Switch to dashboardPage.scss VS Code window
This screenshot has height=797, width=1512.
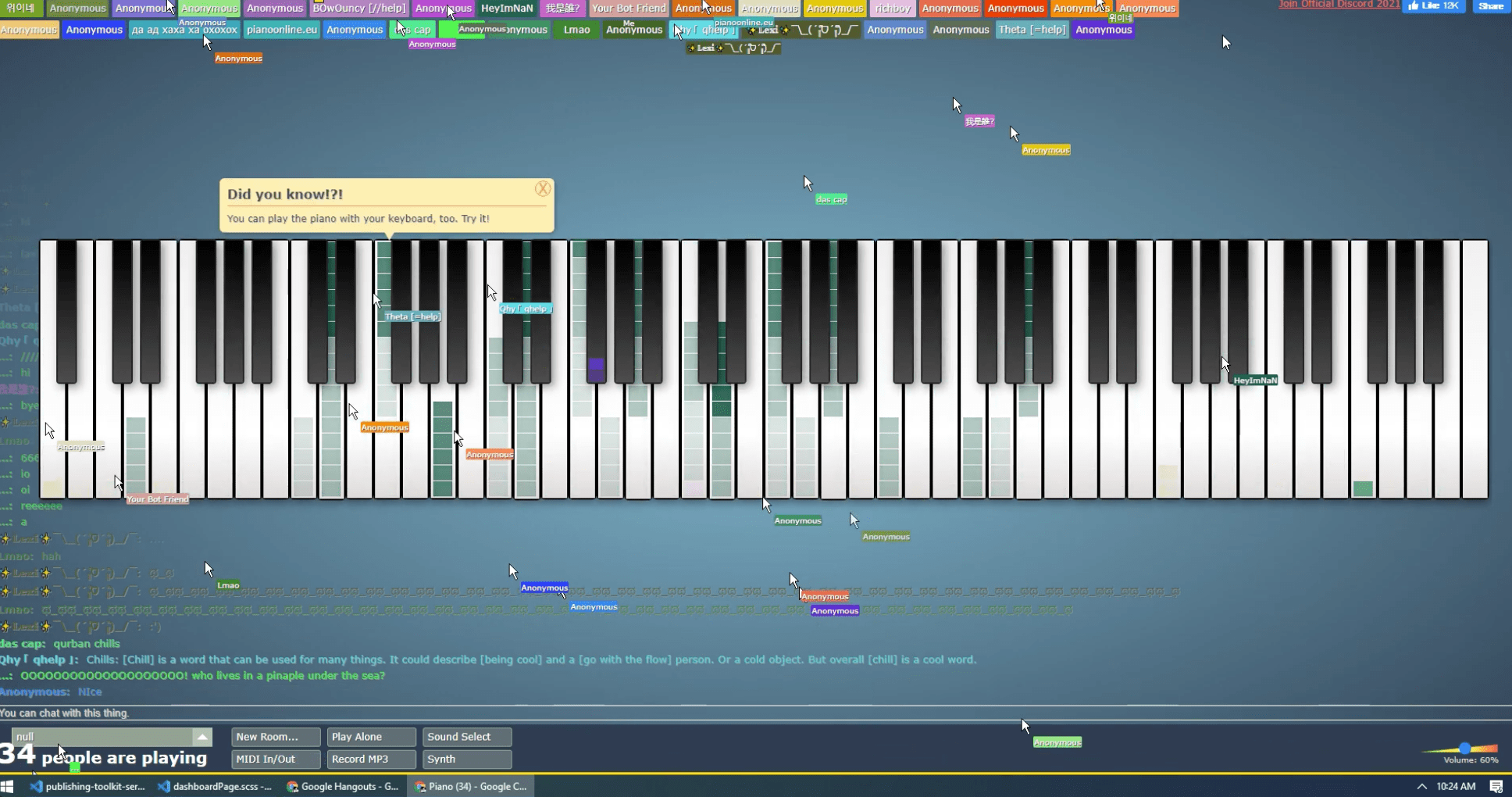click(215, 786)
